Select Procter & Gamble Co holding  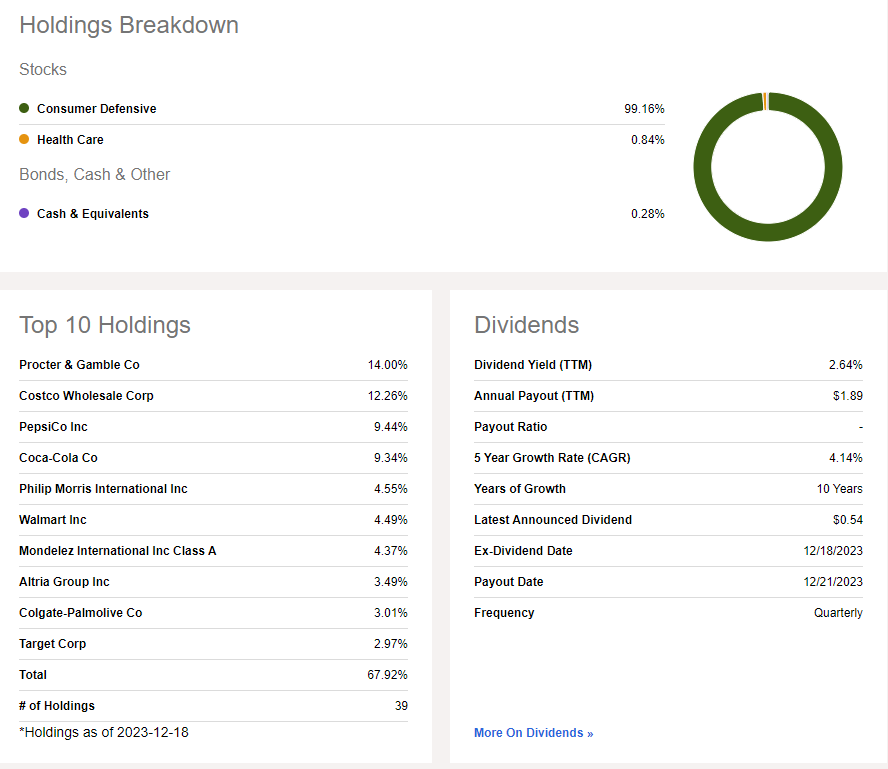pyautogui.click(x=79, y=365)
